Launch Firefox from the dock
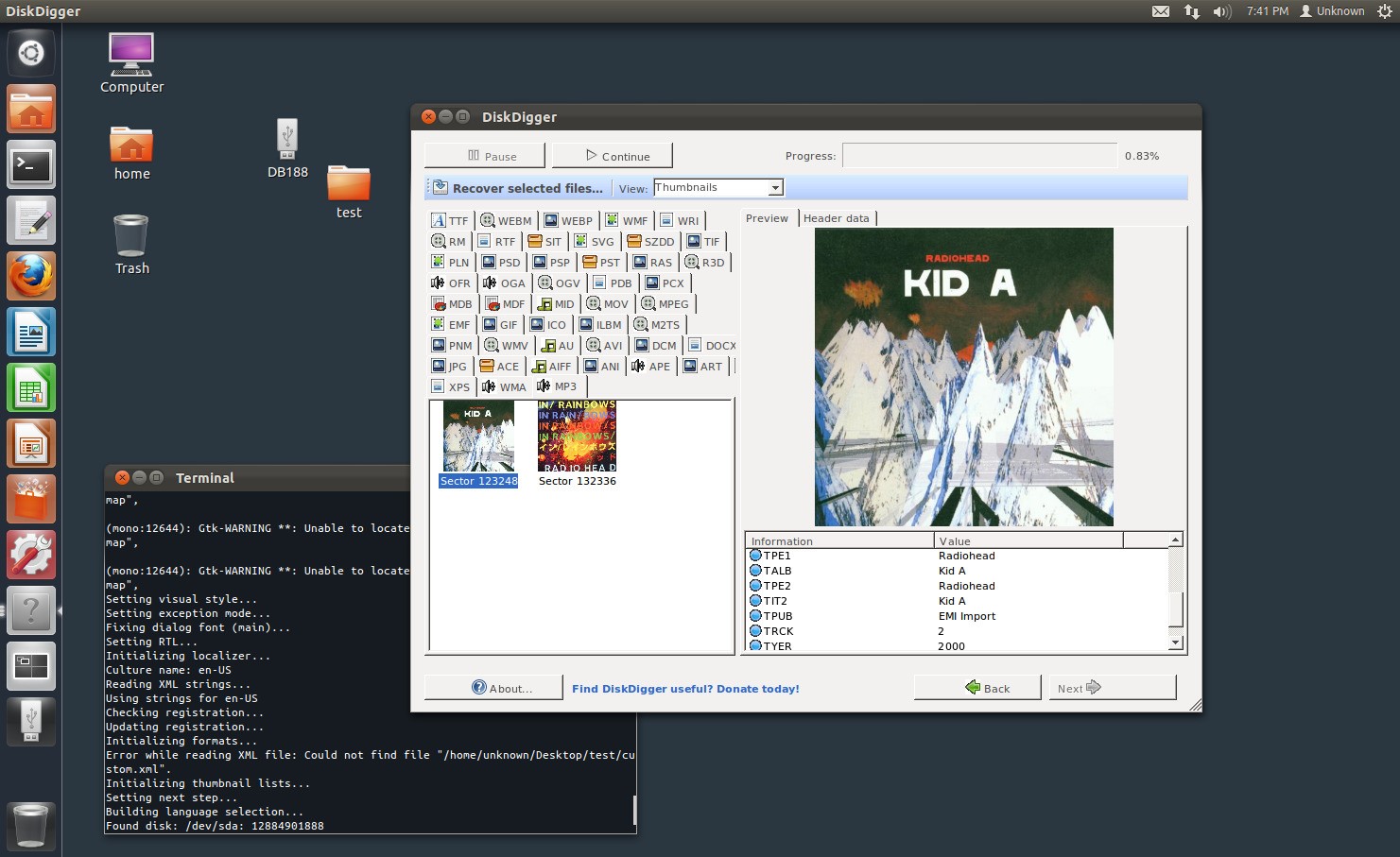The height and width of the screenshot is (857, 1400). coord(31,276)
